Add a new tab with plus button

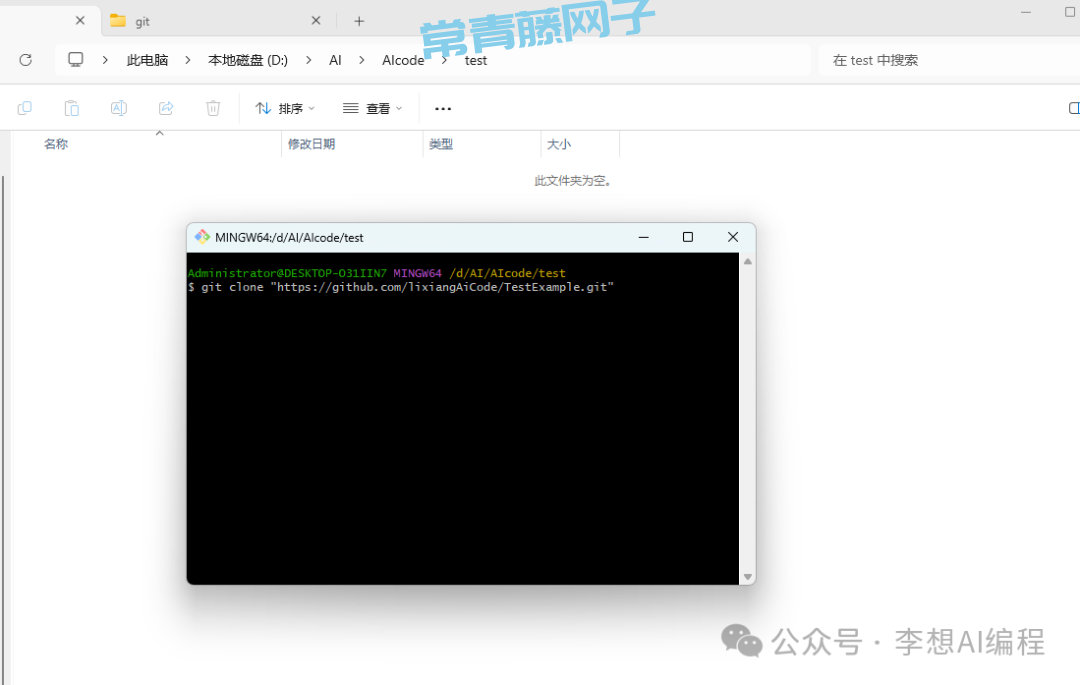coord(359,21)
